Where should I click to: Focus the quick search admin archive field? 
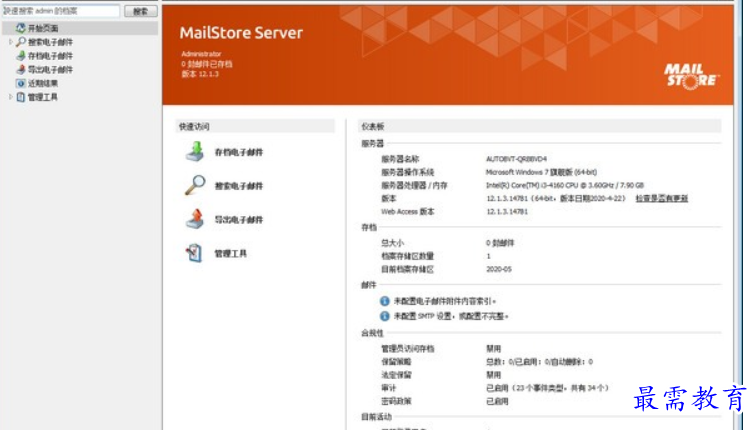coord(61,11)
